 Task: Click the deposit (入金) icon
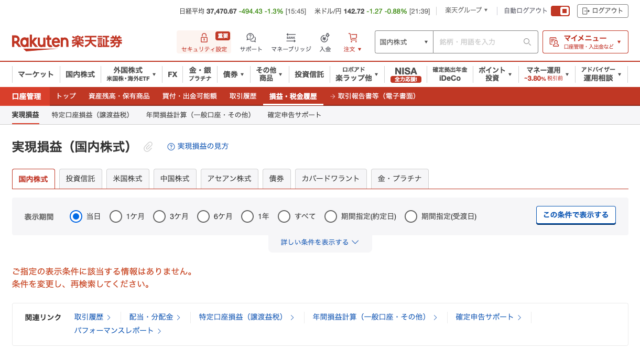[325, 38]
